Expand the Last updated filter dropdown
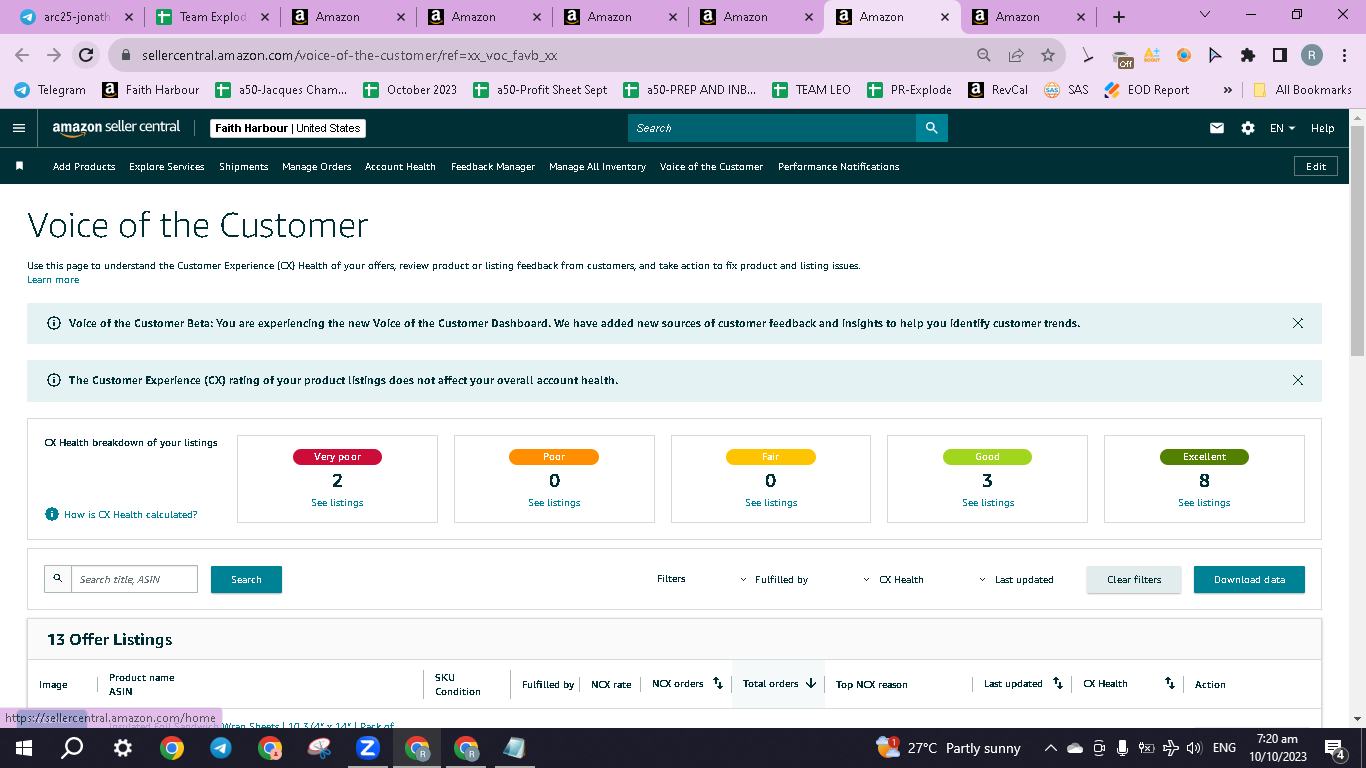The image size is (1366, 768). [x=1015, y=579]
